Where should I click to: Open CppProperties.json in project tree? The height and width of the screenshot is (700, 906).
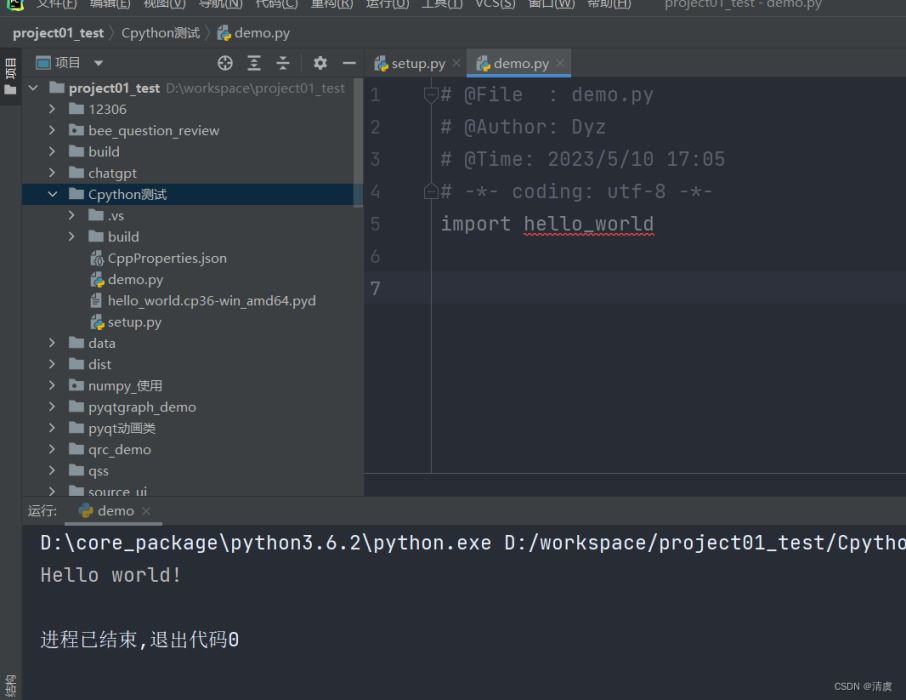click(166, 258)
